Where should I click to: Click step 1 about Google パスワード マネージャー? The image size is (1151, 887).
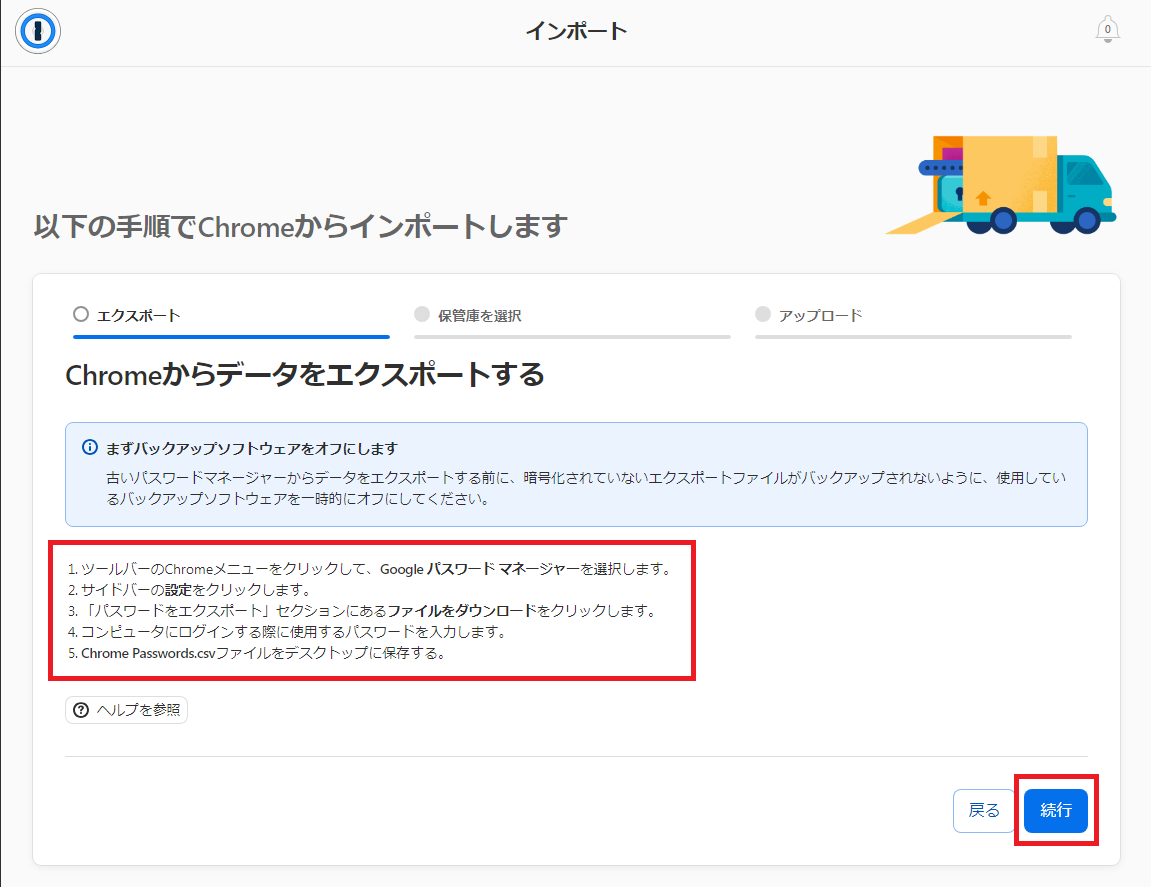click(x=370, y=569)
